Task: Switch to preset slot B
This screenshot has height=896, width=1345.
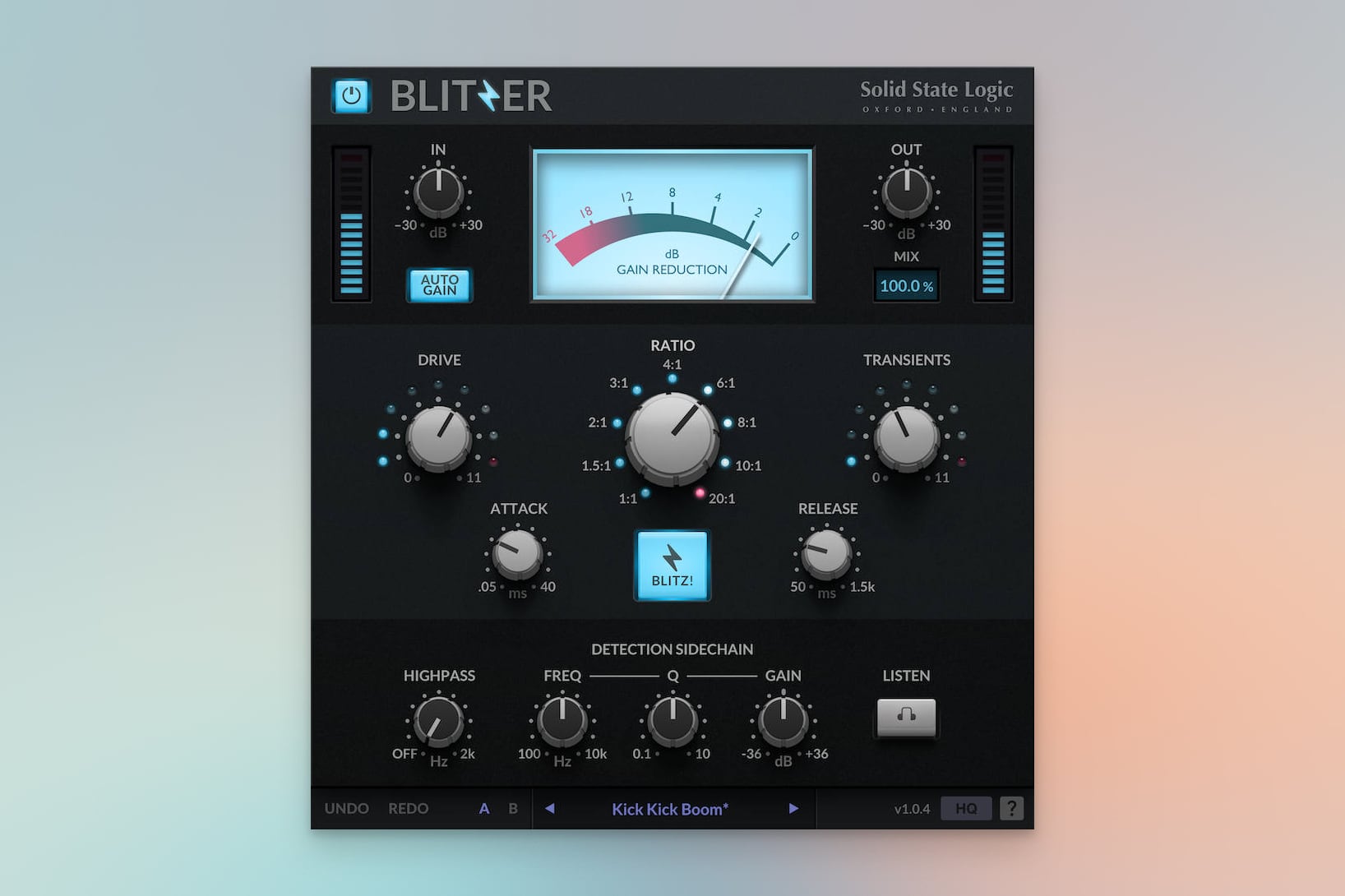Action: coord(513,809)
